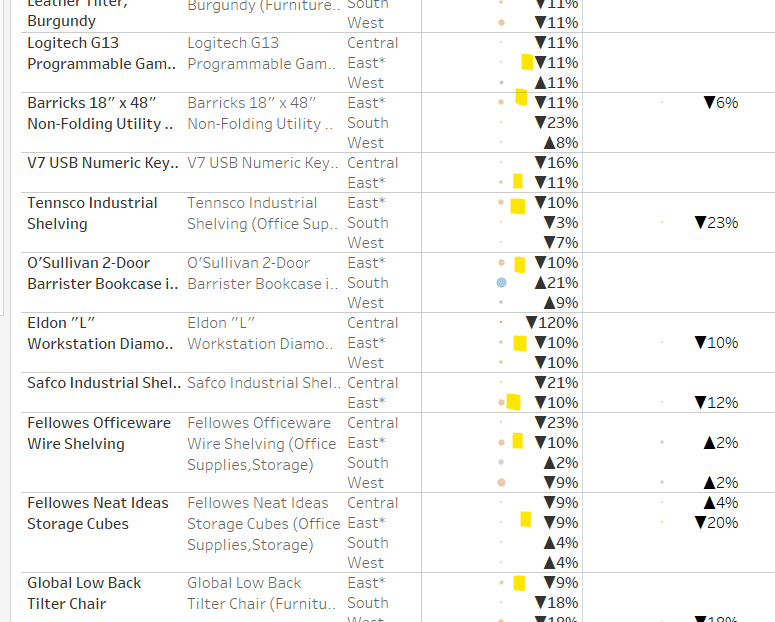Select first-column Logitech G13 Programmable product label
The height and width of the screenshot is (622, 775).
coord(102,53)
